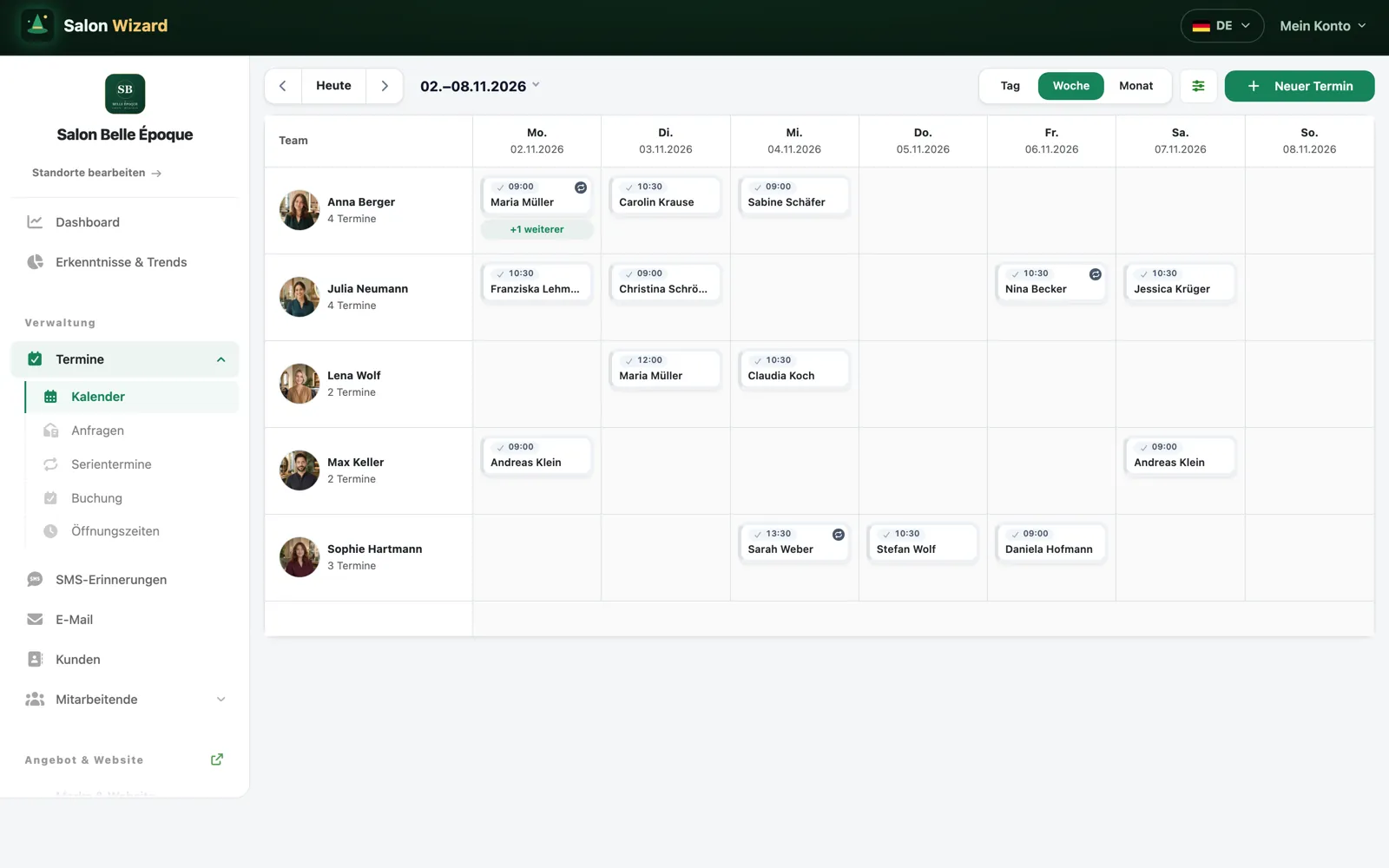
Task: Click the Salon Wizard logo icon
Action: (37, 25)
